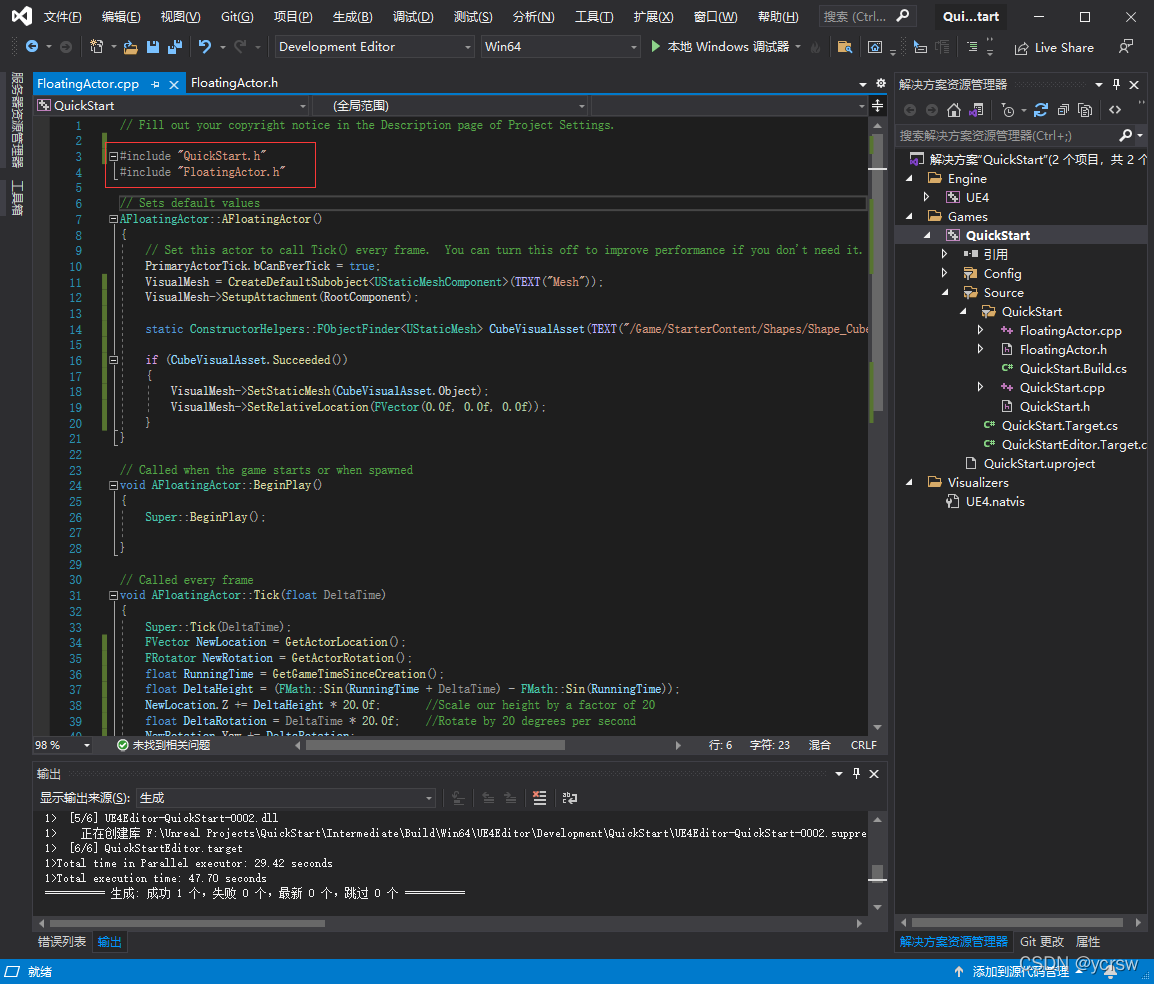Open the Git(G) menu

pos(237,17)
